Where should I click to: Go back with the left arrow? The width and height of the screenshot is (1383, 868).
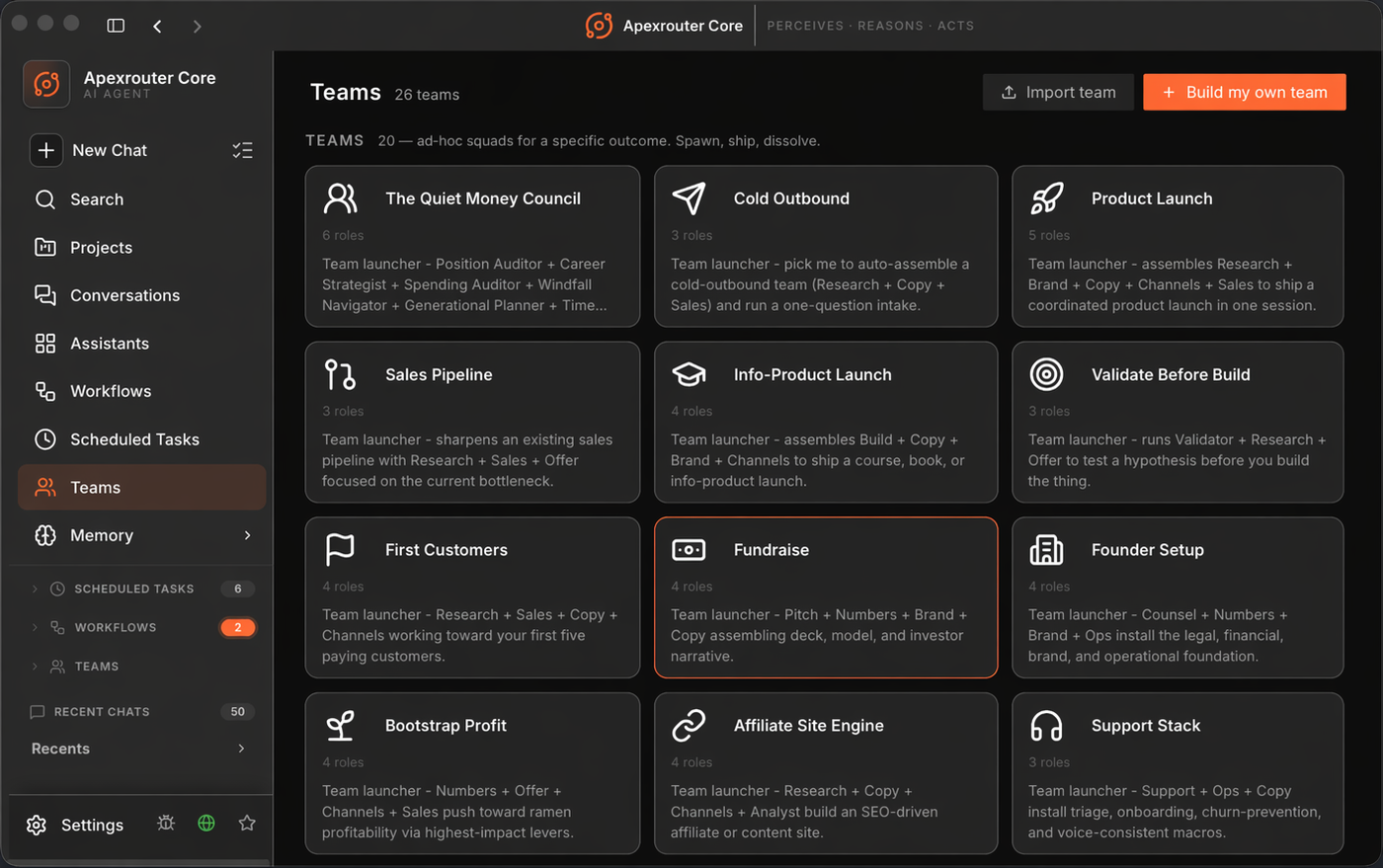click(157, 26)
